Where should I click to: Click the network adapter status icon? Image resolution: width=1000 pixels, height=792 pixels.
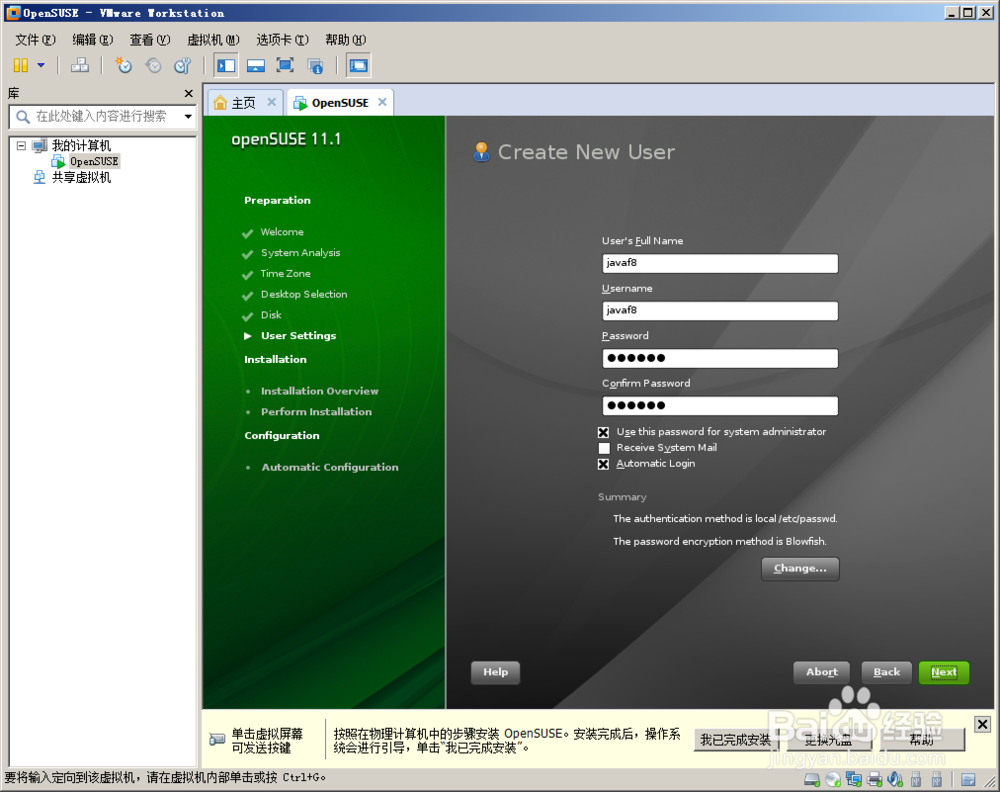(x=854, y=779)
